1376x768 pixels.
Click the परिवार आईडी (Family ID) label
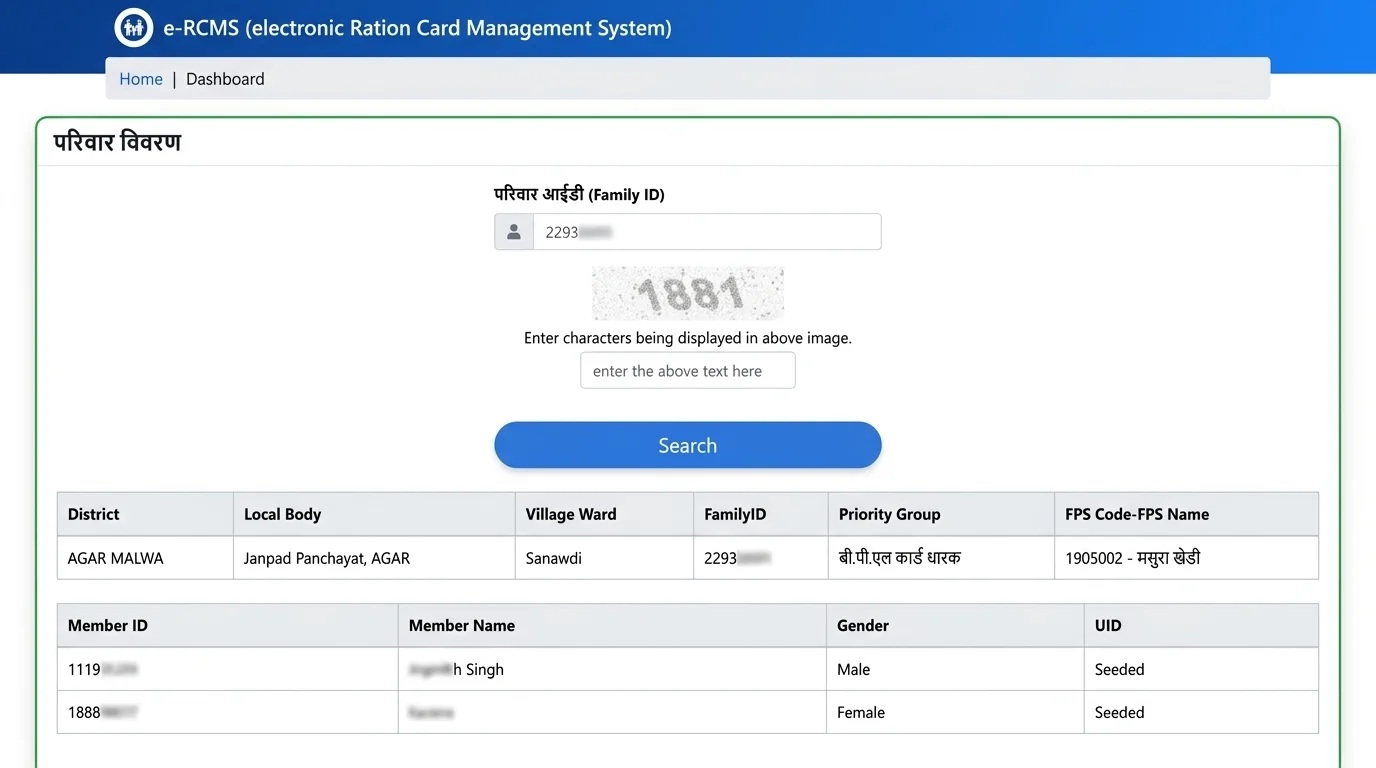[579, 194]
